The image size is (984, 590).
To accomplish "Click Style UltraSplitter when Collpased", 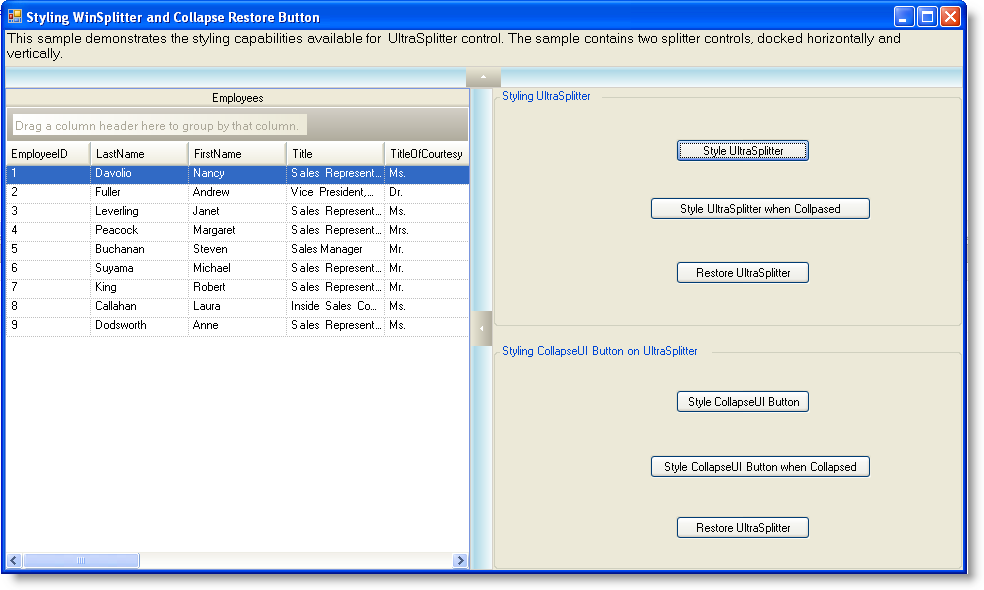I will pyautogui.click(x=760, y=208).
